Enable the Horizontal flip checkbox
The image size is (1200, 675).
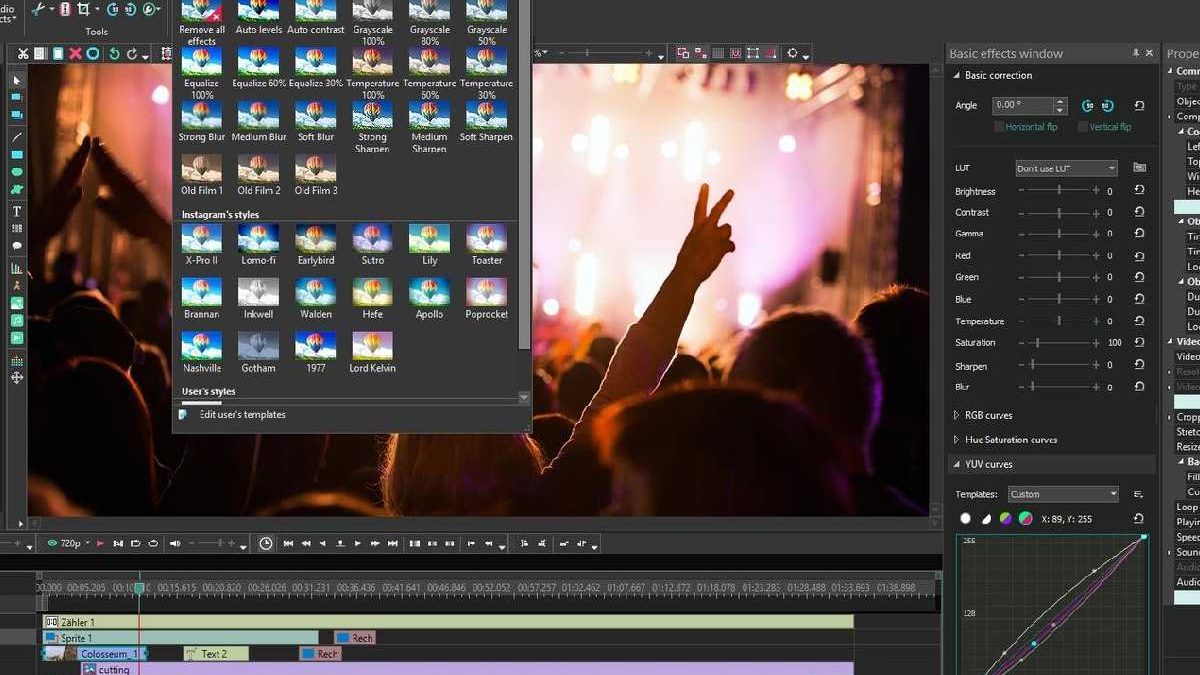click(1000, 127)
